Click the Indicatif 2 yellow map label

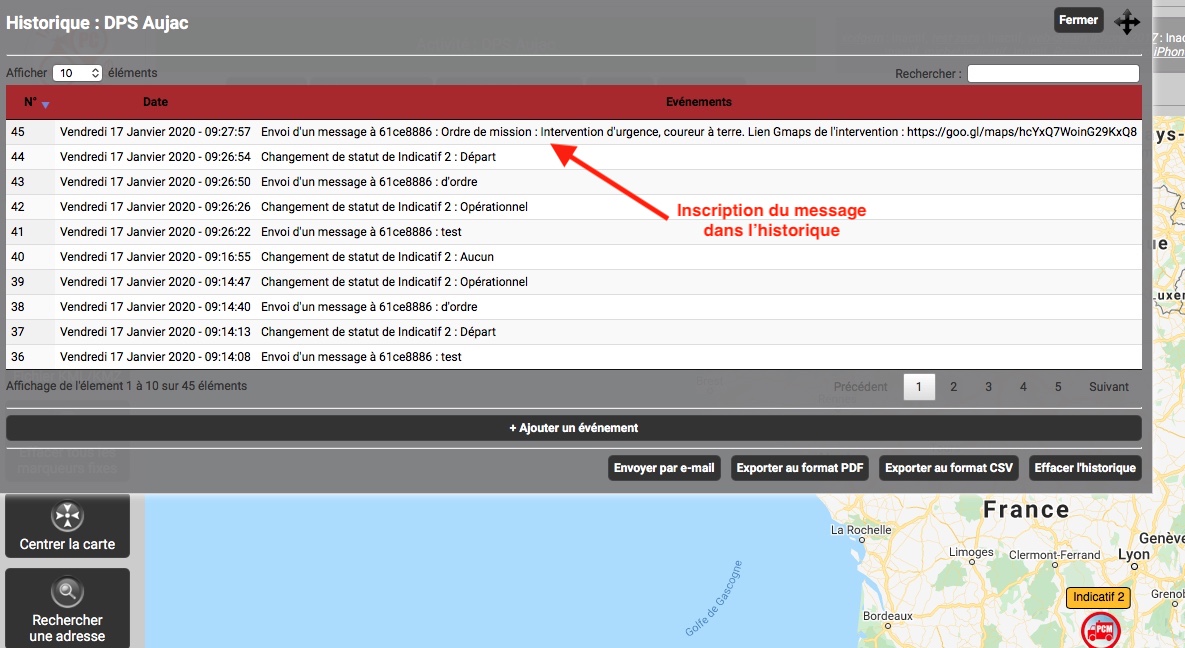coord(1099,597)
